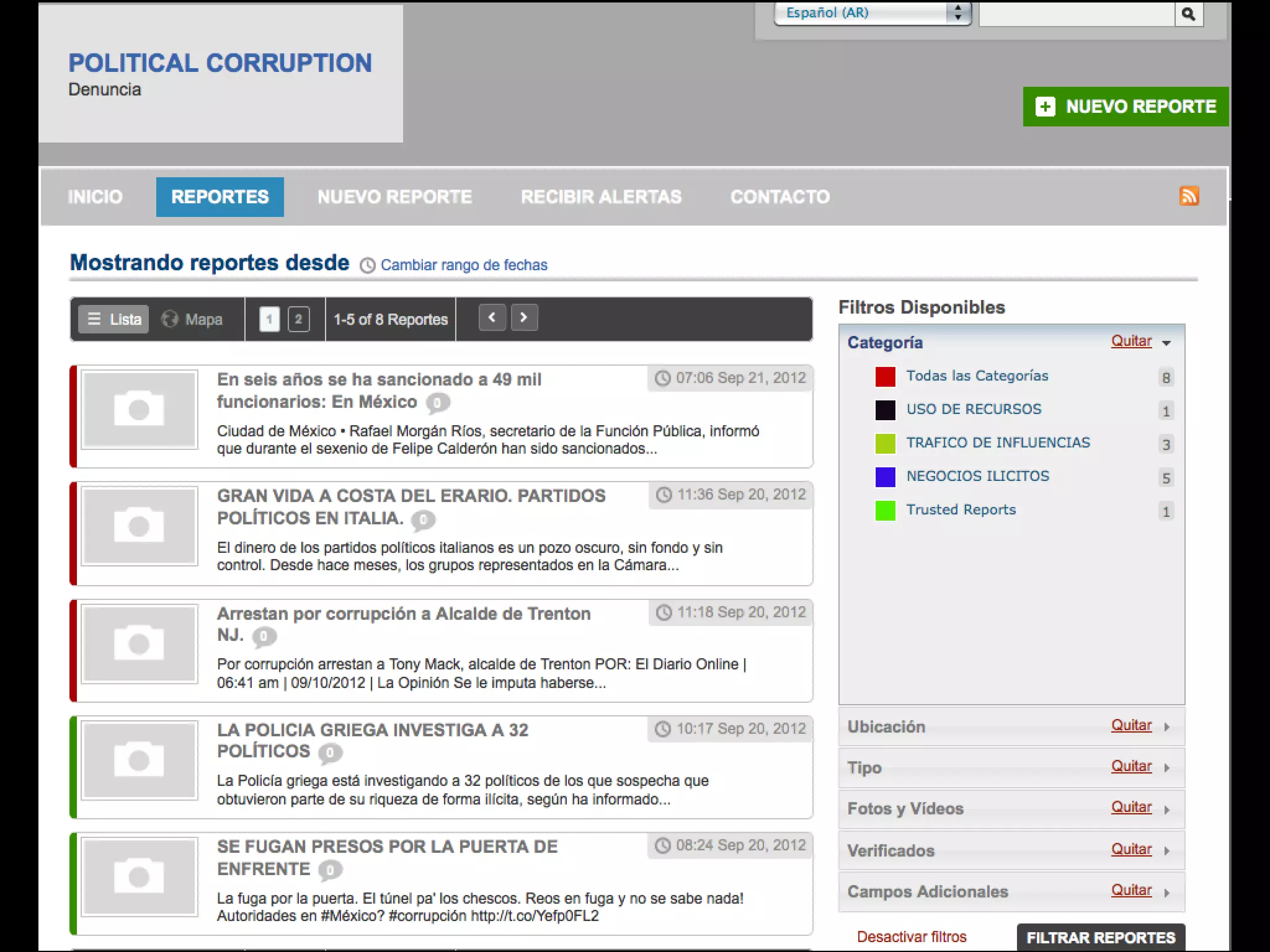Click the orange RSS feed icon
Viewport: 1270px width, 952px height.
point(1189,196)
